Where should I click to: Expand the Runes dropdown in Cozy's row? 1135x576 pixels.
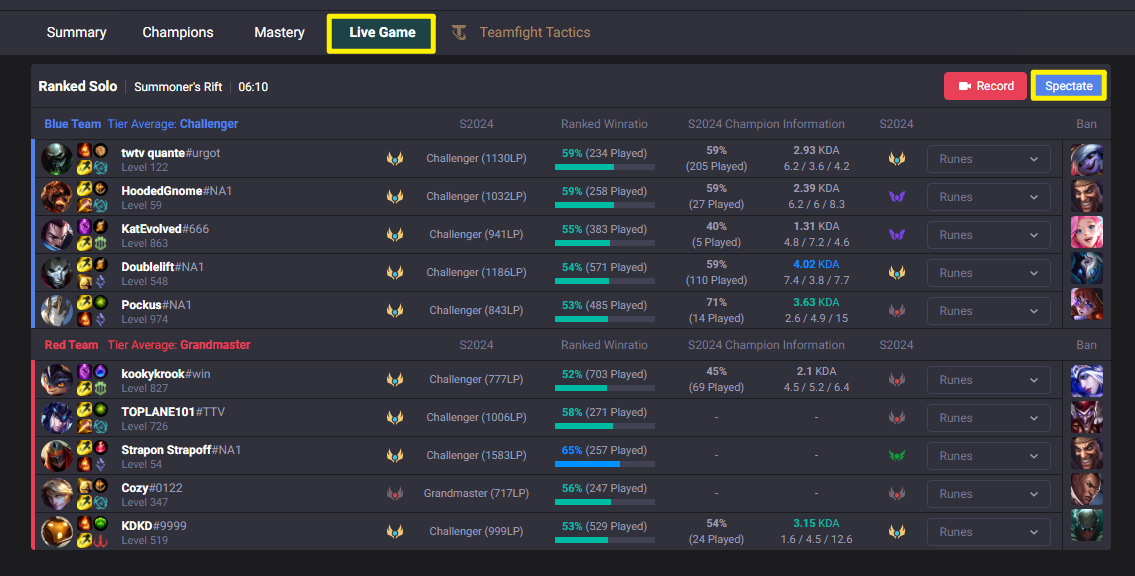tap(989, 493)
